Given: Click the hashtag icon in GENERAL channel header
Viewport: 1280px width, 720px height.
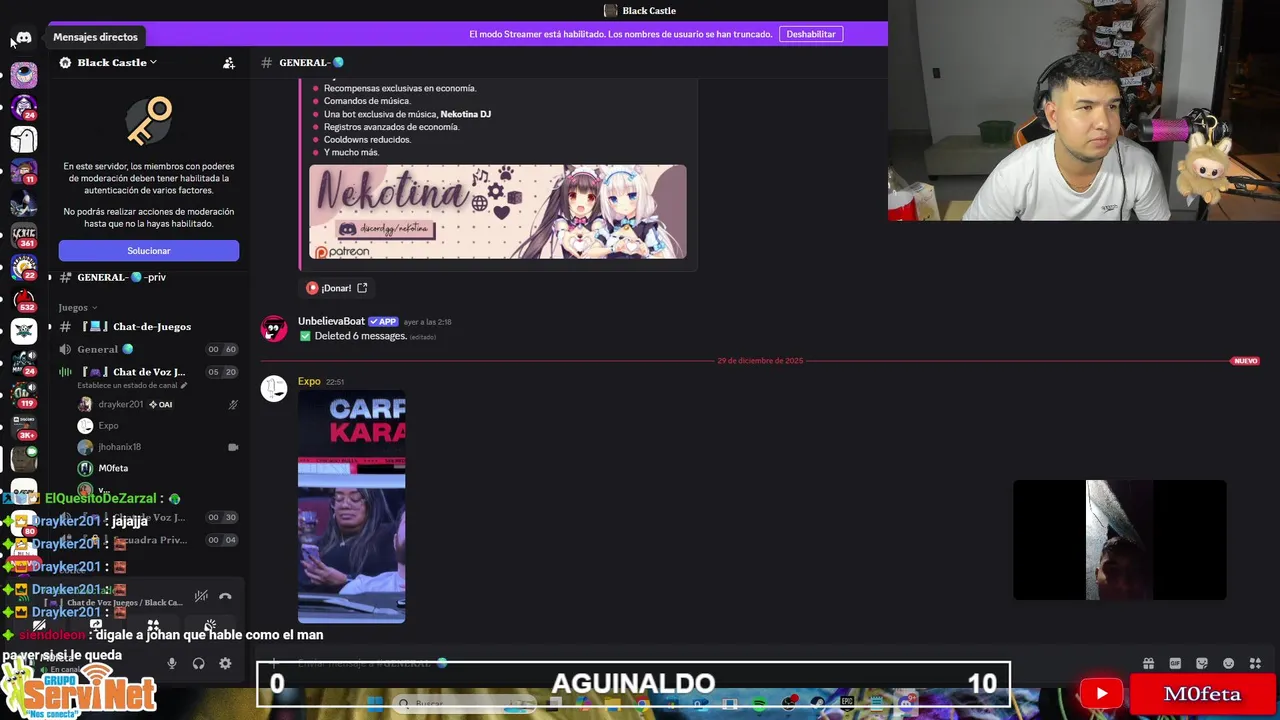Looking at the screenshot, I should pos(266,63).
